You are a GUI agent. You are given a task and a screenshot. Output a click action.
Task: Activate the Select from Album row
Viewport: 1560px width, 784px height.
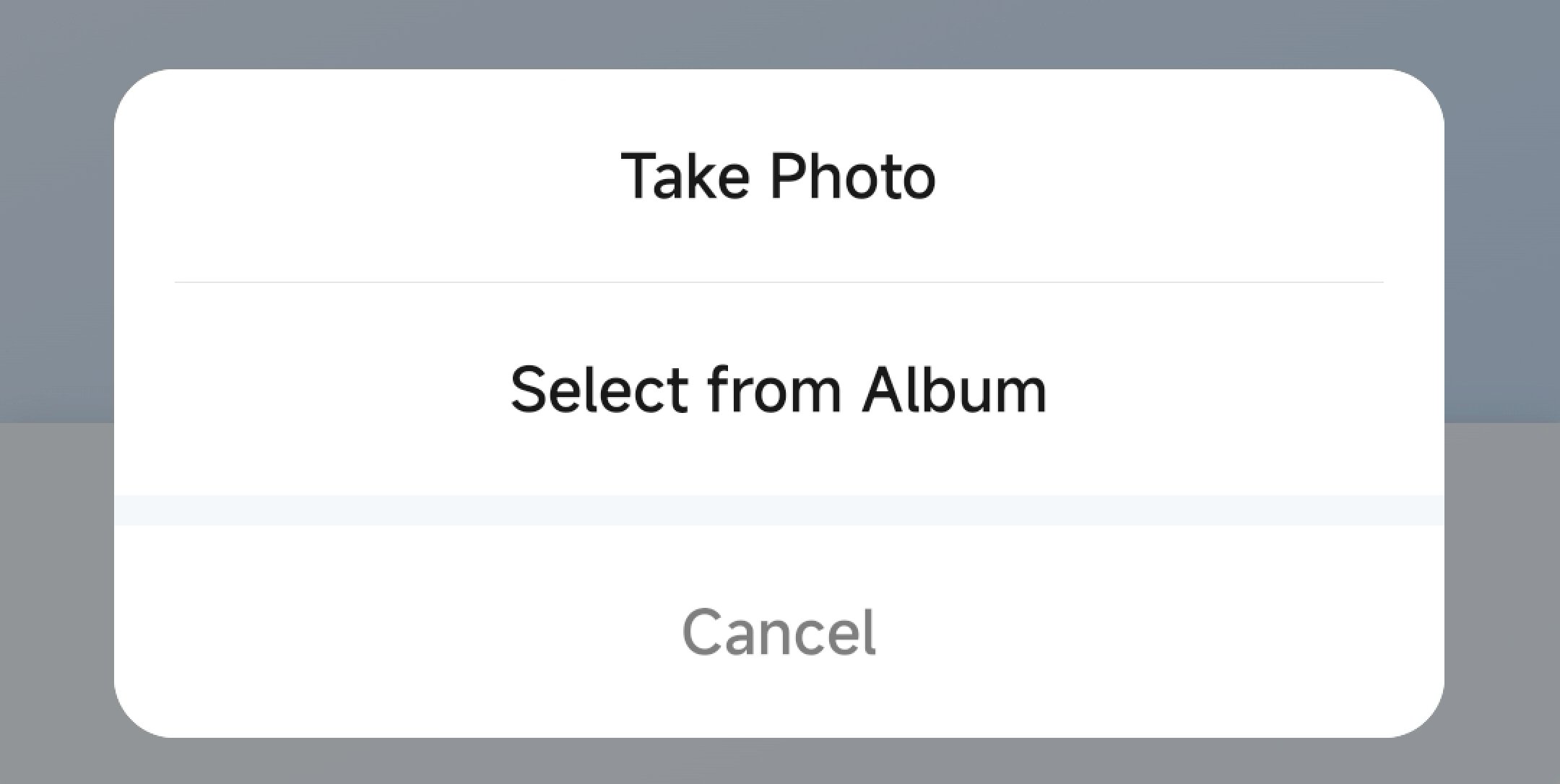779,390
